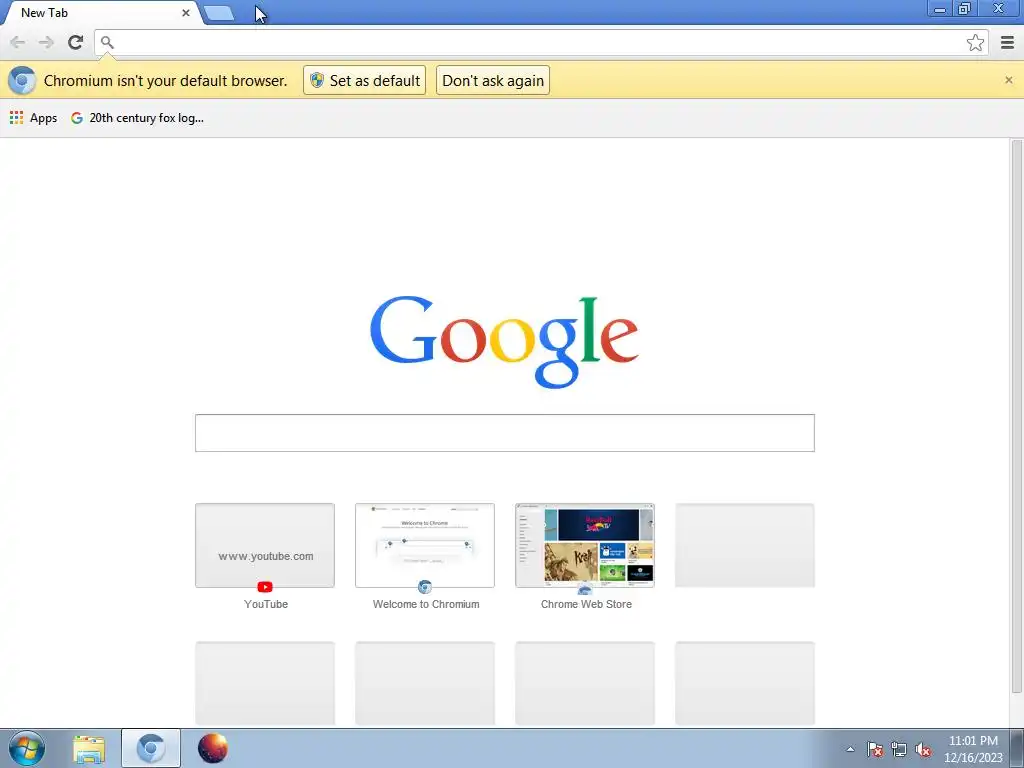Open the YouTube most-visited thumbnail
Viewport: 1024px width, 768px height.
(x=264, y=545)
